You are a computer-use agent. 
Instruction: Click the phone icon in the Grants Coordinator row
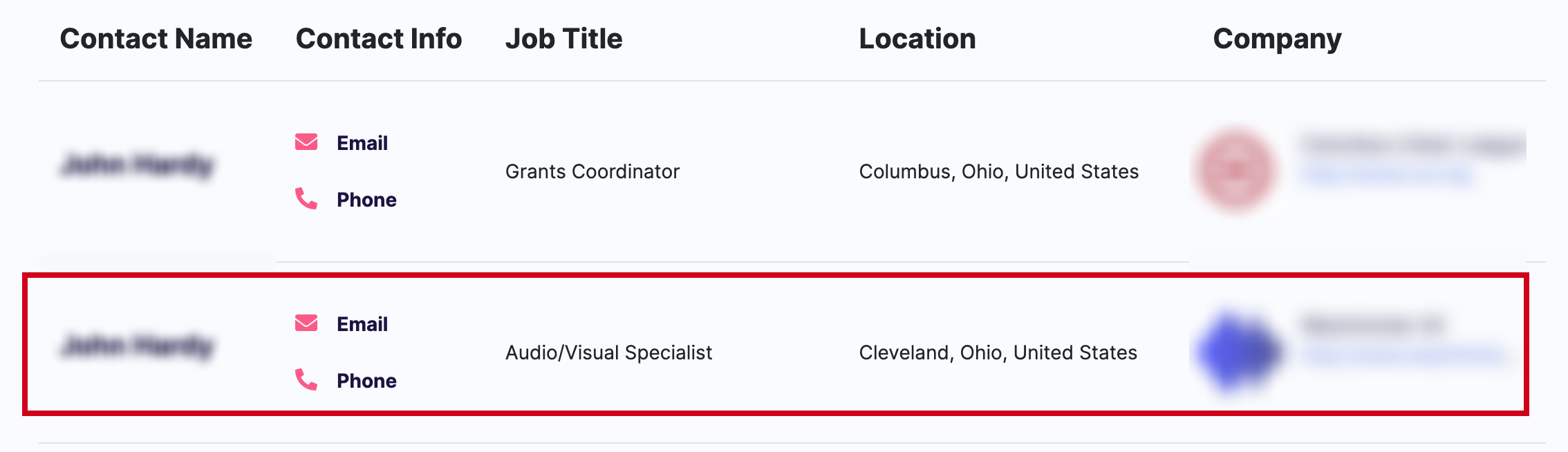[x=306, y=199]
